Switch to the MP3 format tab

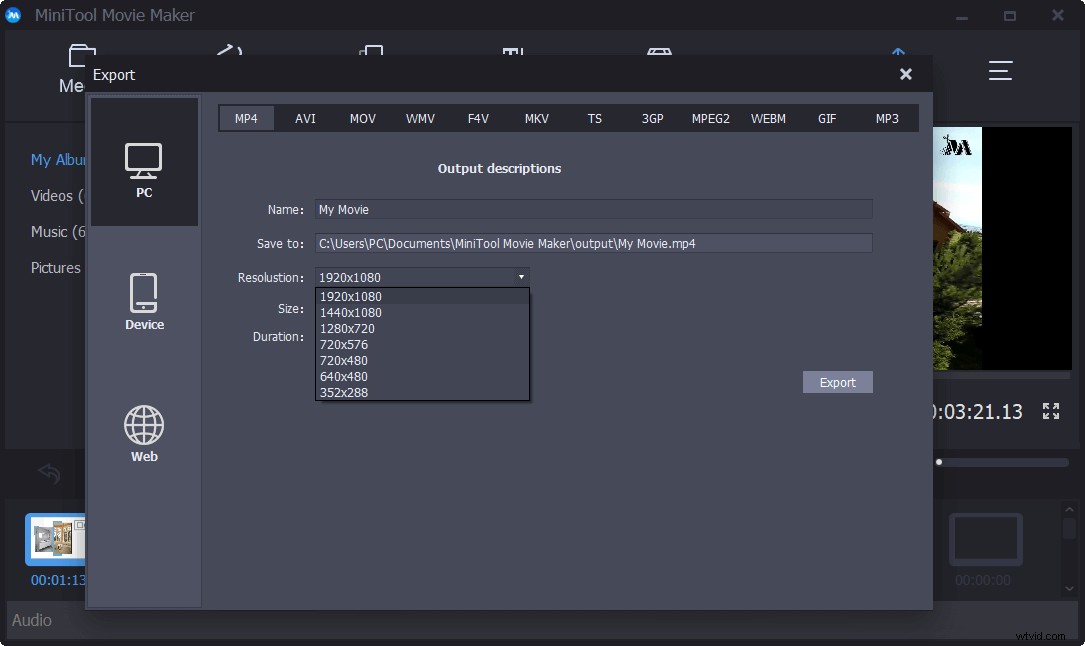pyautogui.click(x=886, y=118)
